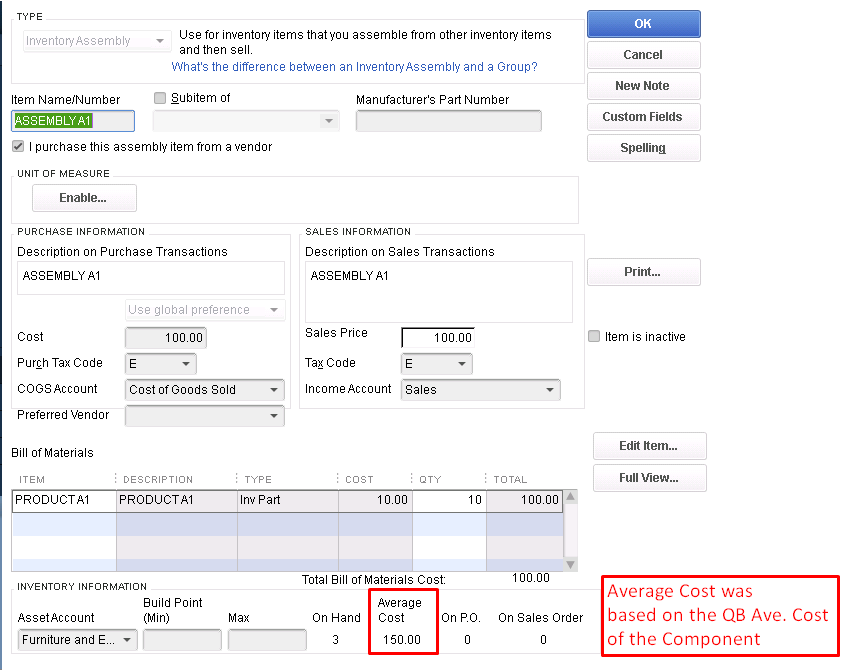
Task: Uncheck I purchase this assembly from a vendor
Action: pos(18,146)
